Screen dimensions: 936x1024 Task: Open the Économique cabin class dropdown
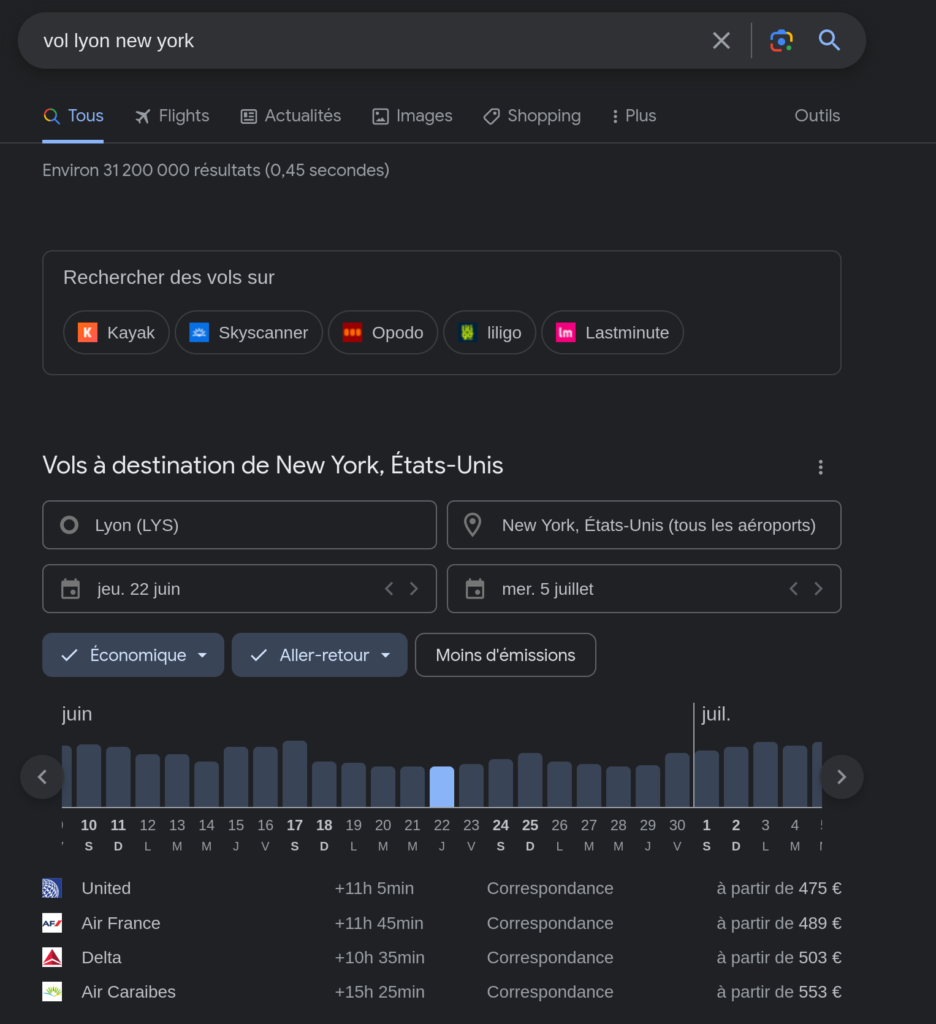(133, 655)
